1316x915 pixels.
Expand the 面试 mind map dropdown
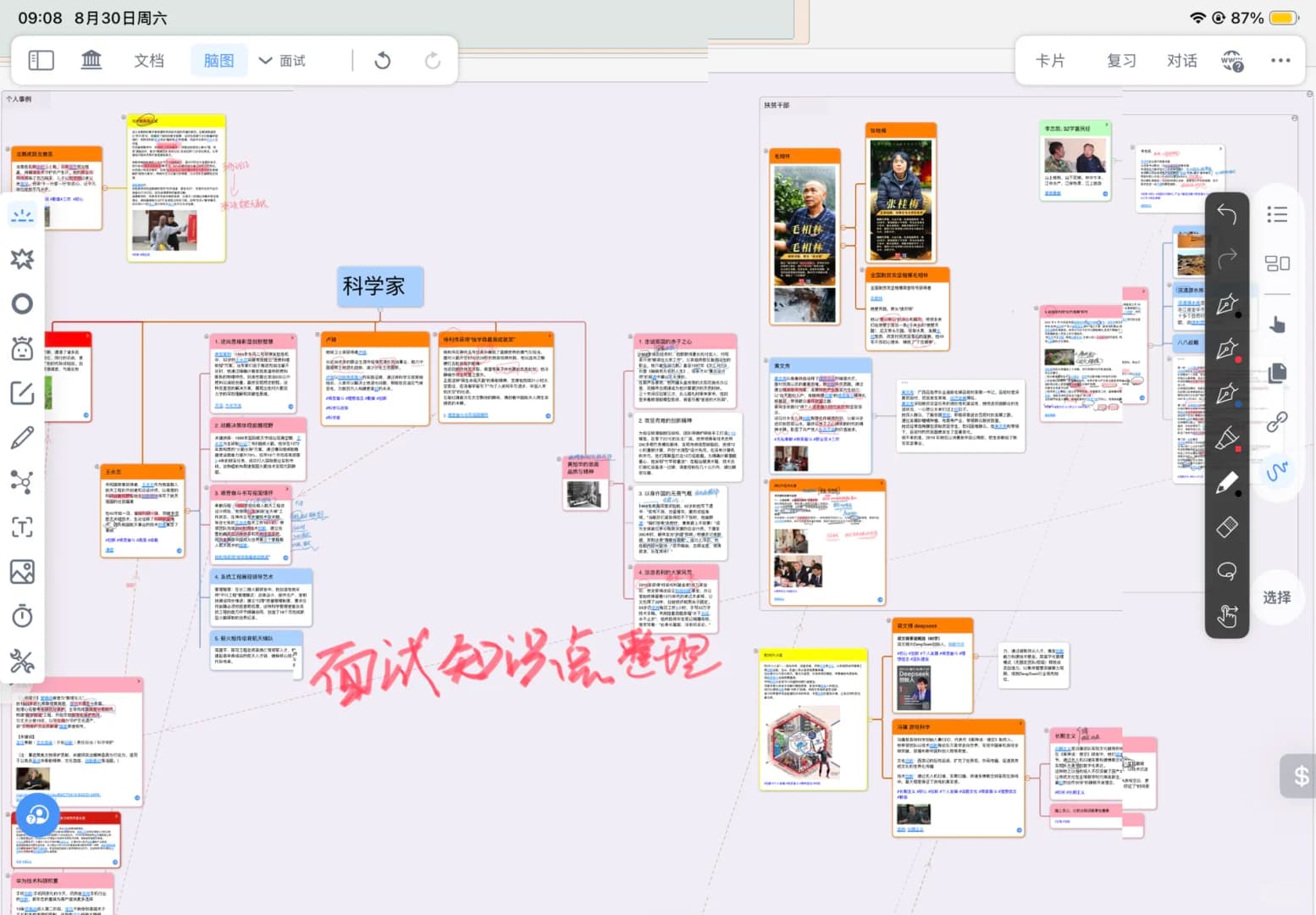(282, 60)
